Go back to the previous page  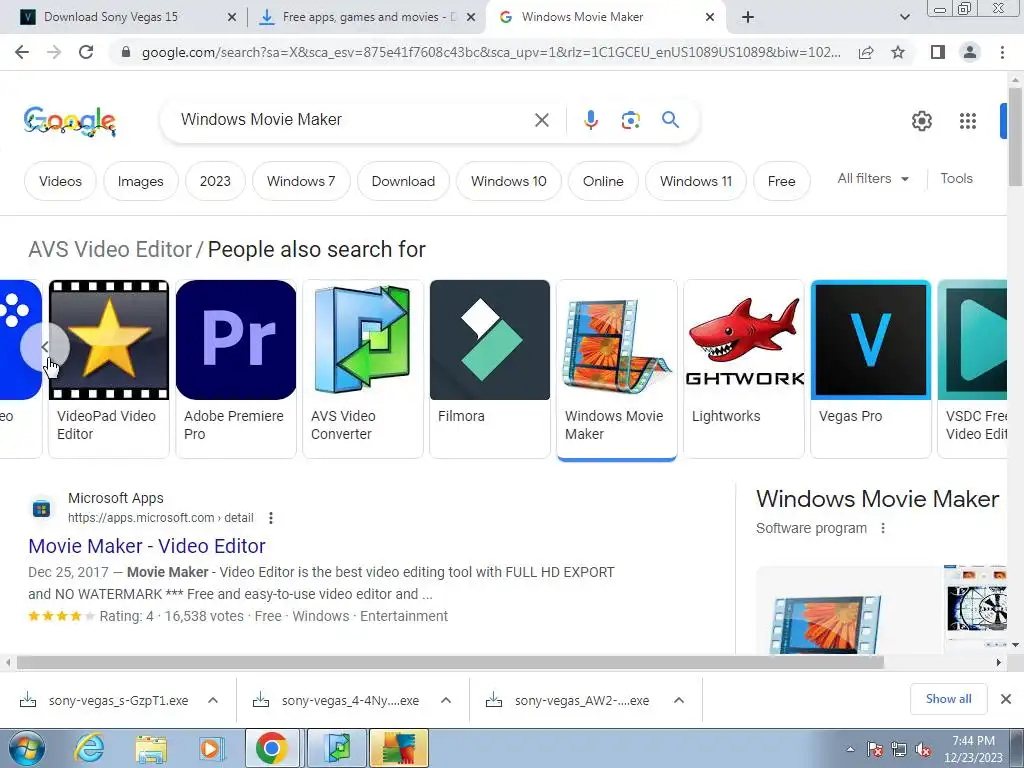22,52
